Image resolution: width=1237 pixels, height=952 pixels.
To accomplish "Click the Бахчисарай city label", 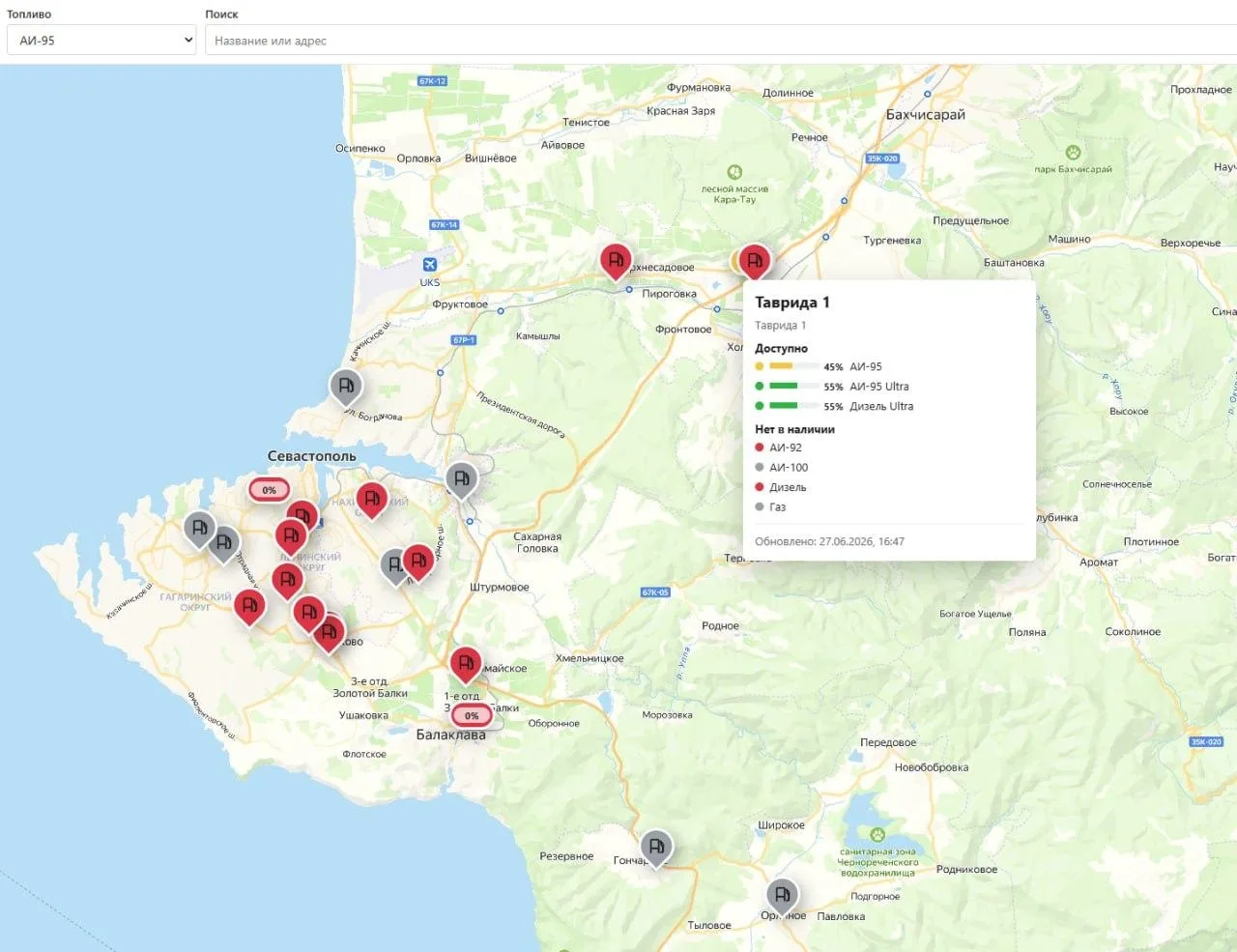I will pos(926,114).
